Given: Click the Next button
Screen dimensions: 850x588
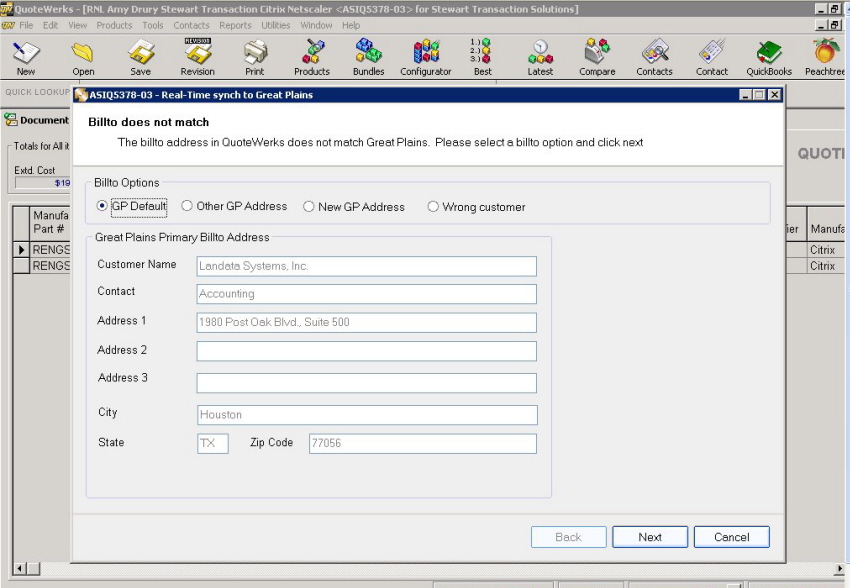Looking at the screenshot, I should (650, 537).
